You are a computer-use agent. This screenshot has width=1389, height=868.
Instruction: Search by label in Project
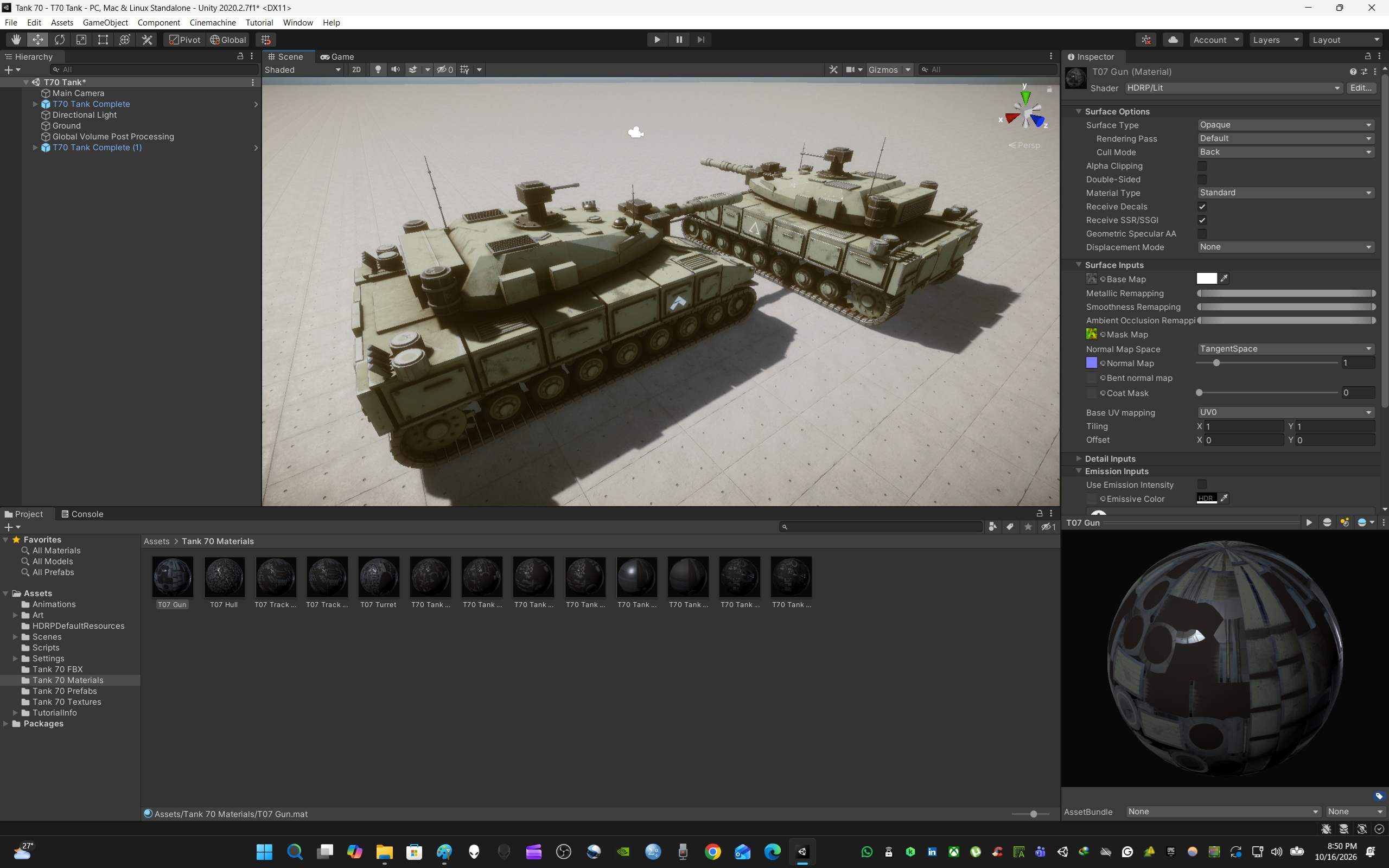[x=1010, y=526]
